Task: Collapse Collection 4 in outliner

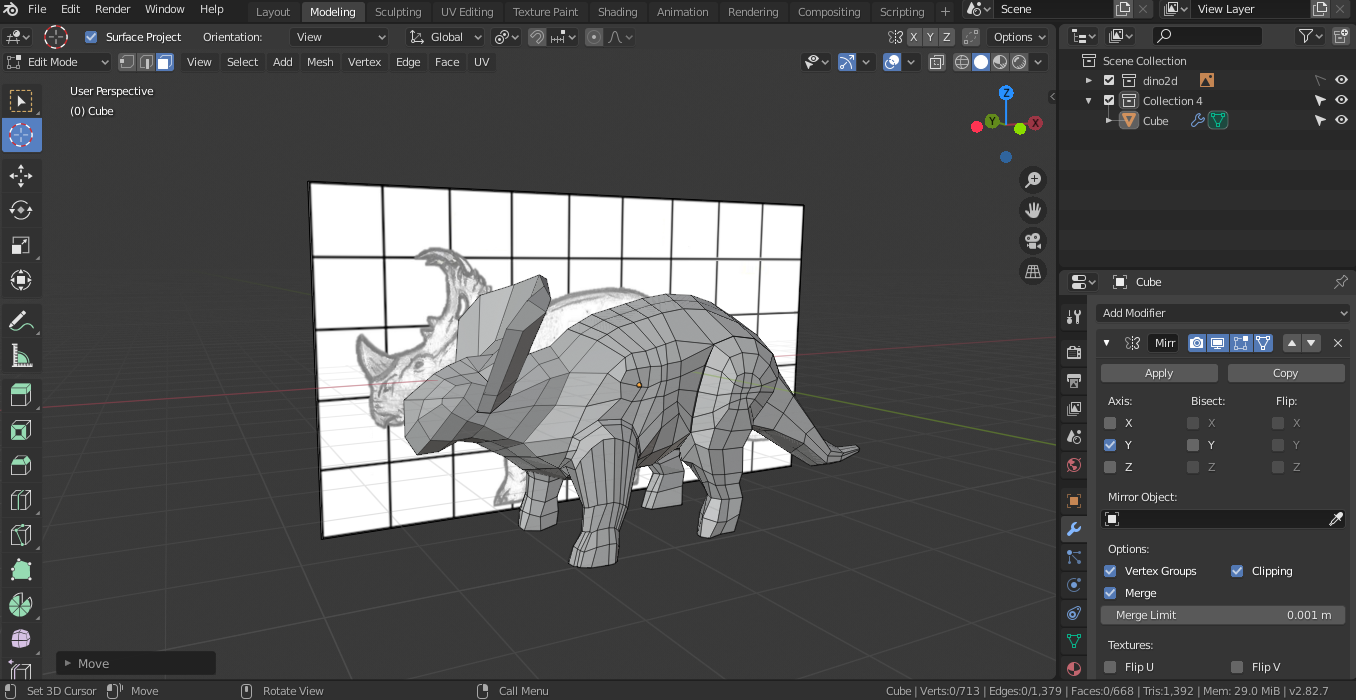Action: 1089,101
